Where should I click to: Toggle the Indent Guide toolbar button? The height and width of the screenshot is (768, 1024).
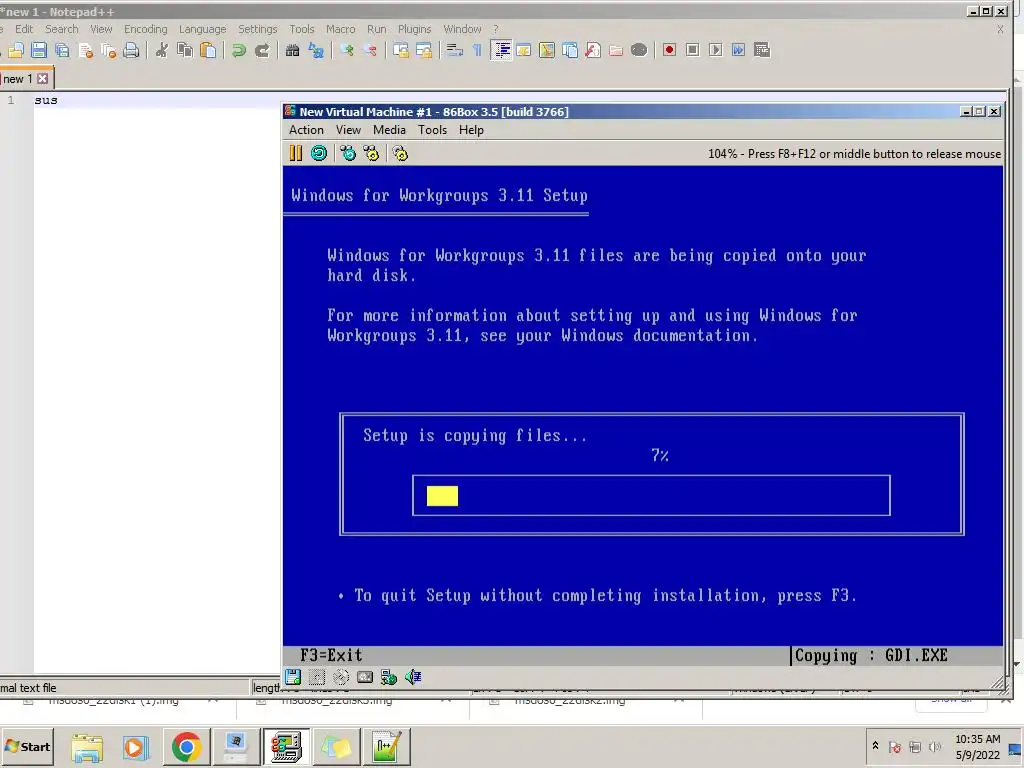[501, 50]
